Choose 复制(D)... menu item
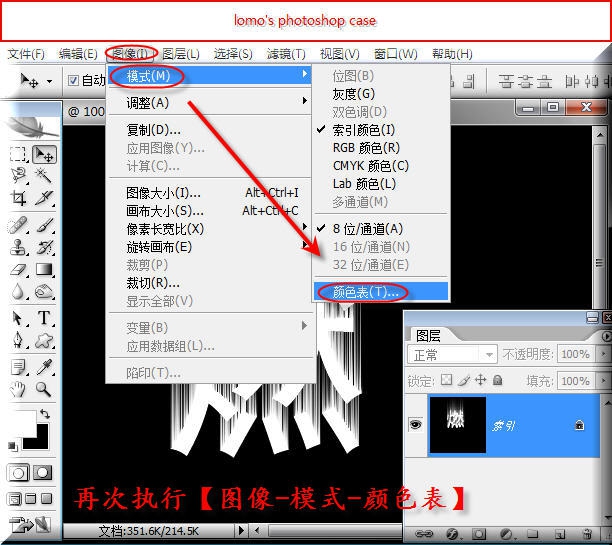Screen dimensions: 612x545 [209, 129]
